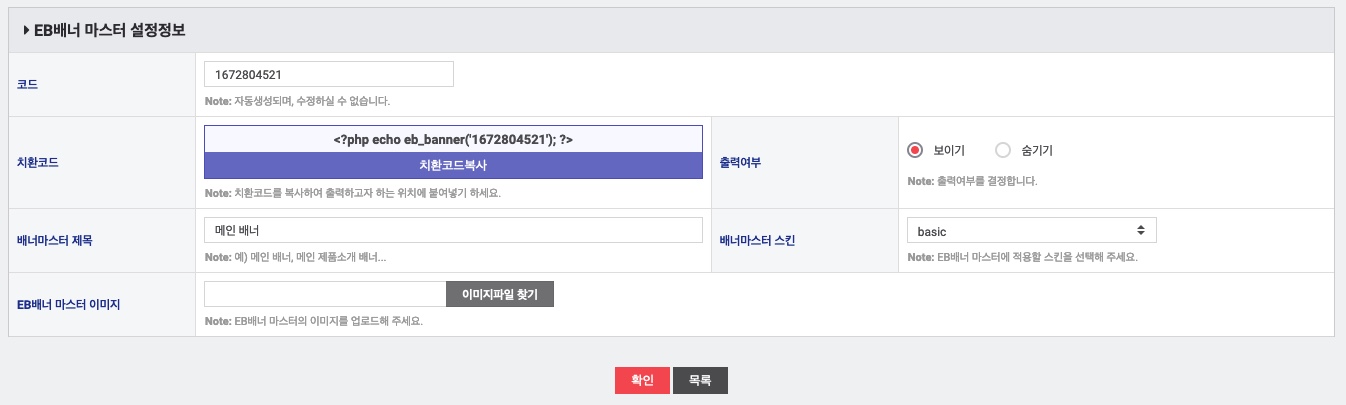This screenshot has width=1346, height=405.
Task: Open the 배너마스터 스킨 basic dropdown
Action: pos(1031,231)
